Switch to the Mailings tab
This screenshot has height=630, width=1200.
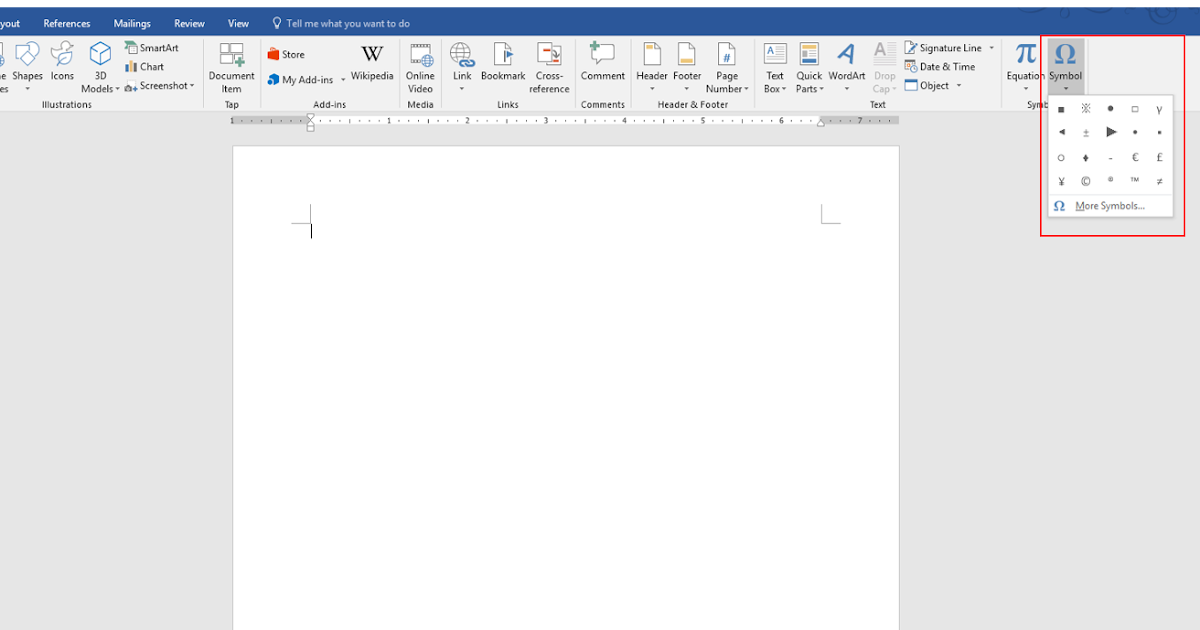coord(131,22)
